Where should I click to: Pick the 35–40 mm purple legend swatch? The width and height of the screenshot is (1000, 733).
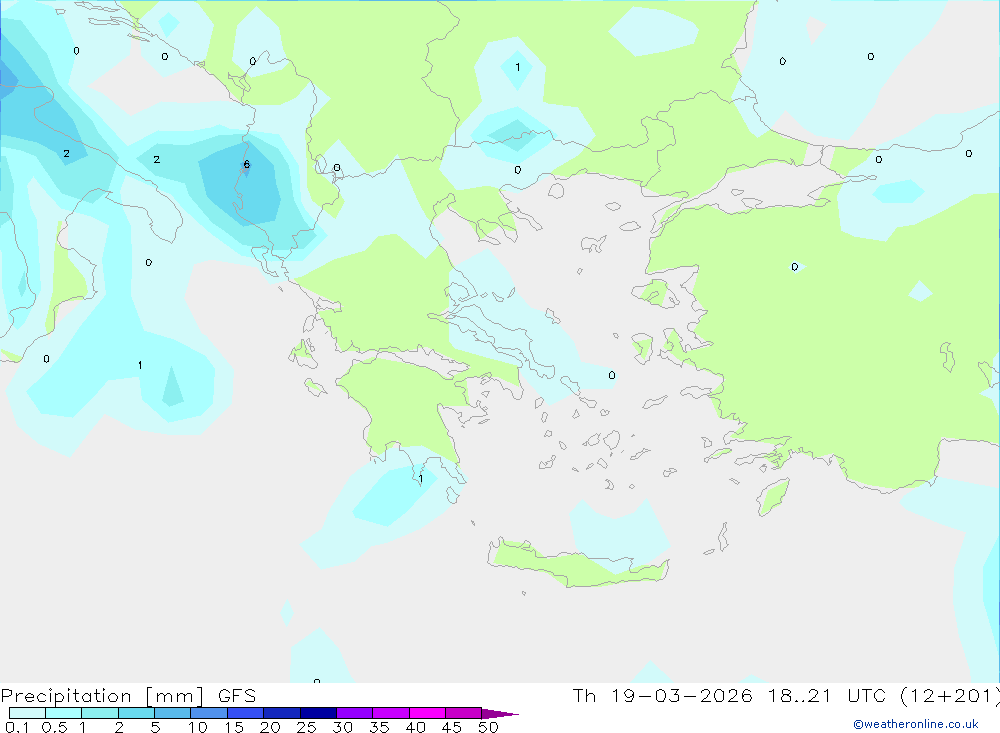pos(390,713)
